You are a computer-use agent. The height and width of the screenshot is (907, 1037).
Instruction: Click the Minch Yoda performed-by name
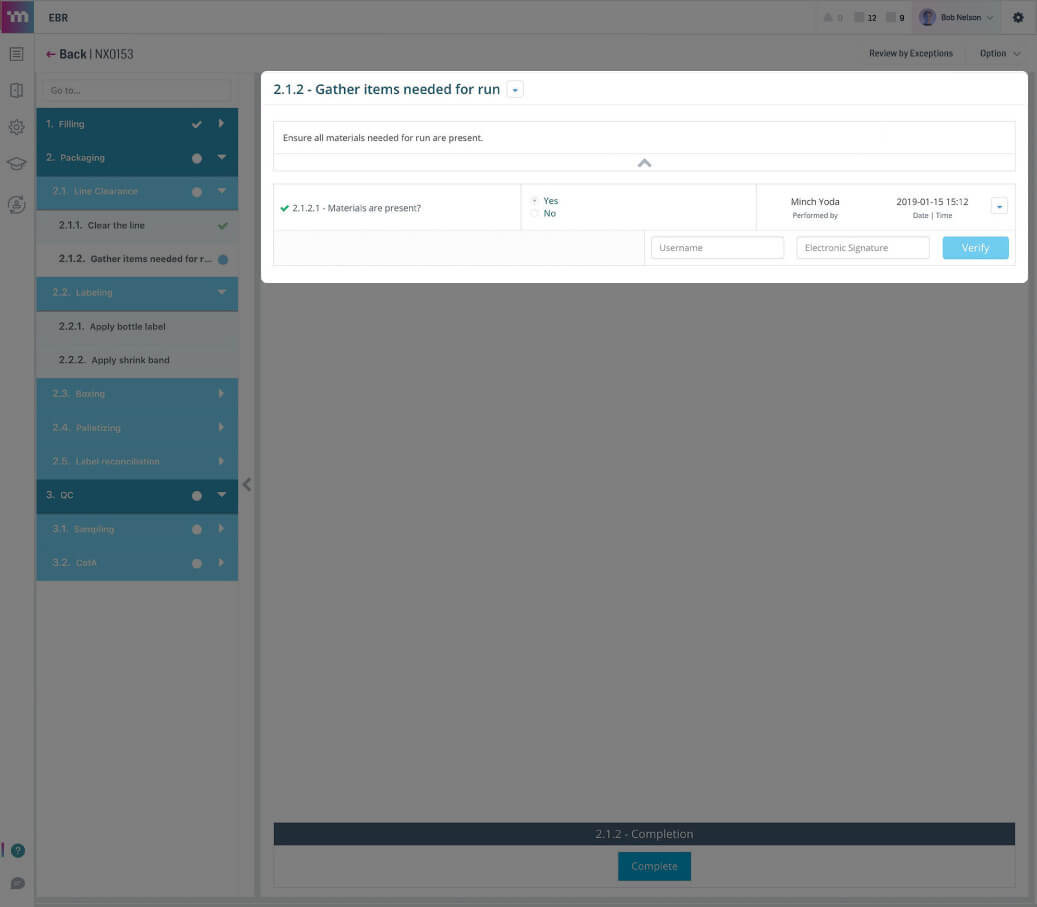[x=815, y=202]
